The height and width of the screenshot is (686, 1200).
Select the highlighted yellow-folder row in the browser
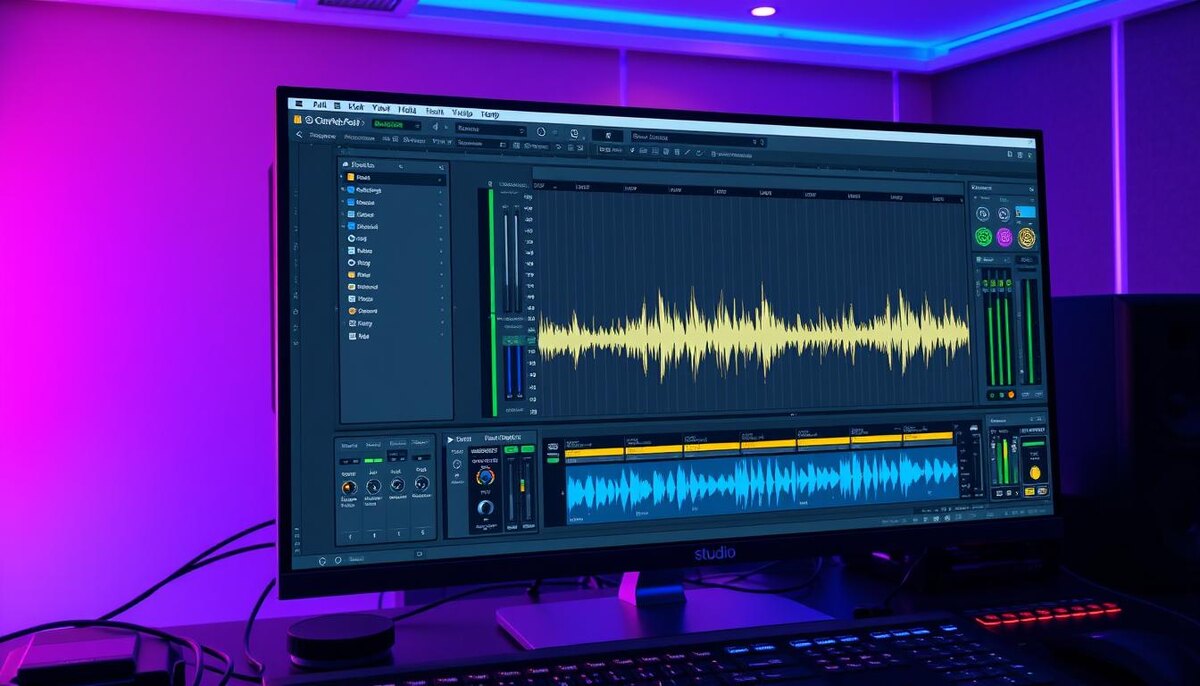[393, 178]
